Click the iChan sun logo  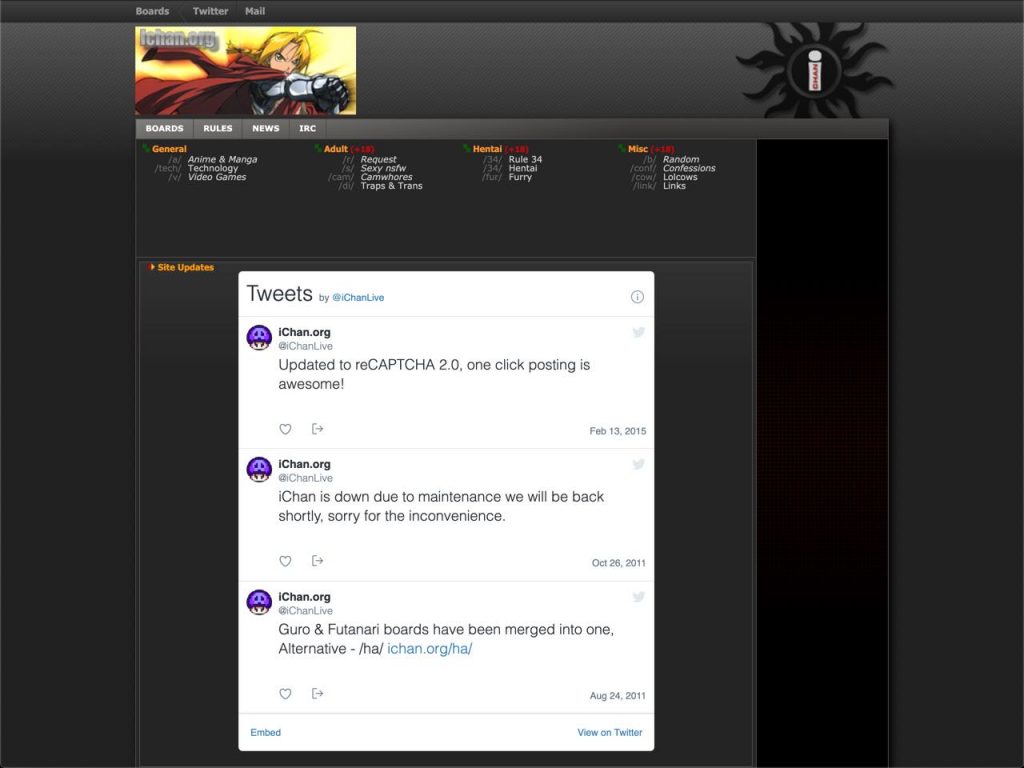click(815, 70)
